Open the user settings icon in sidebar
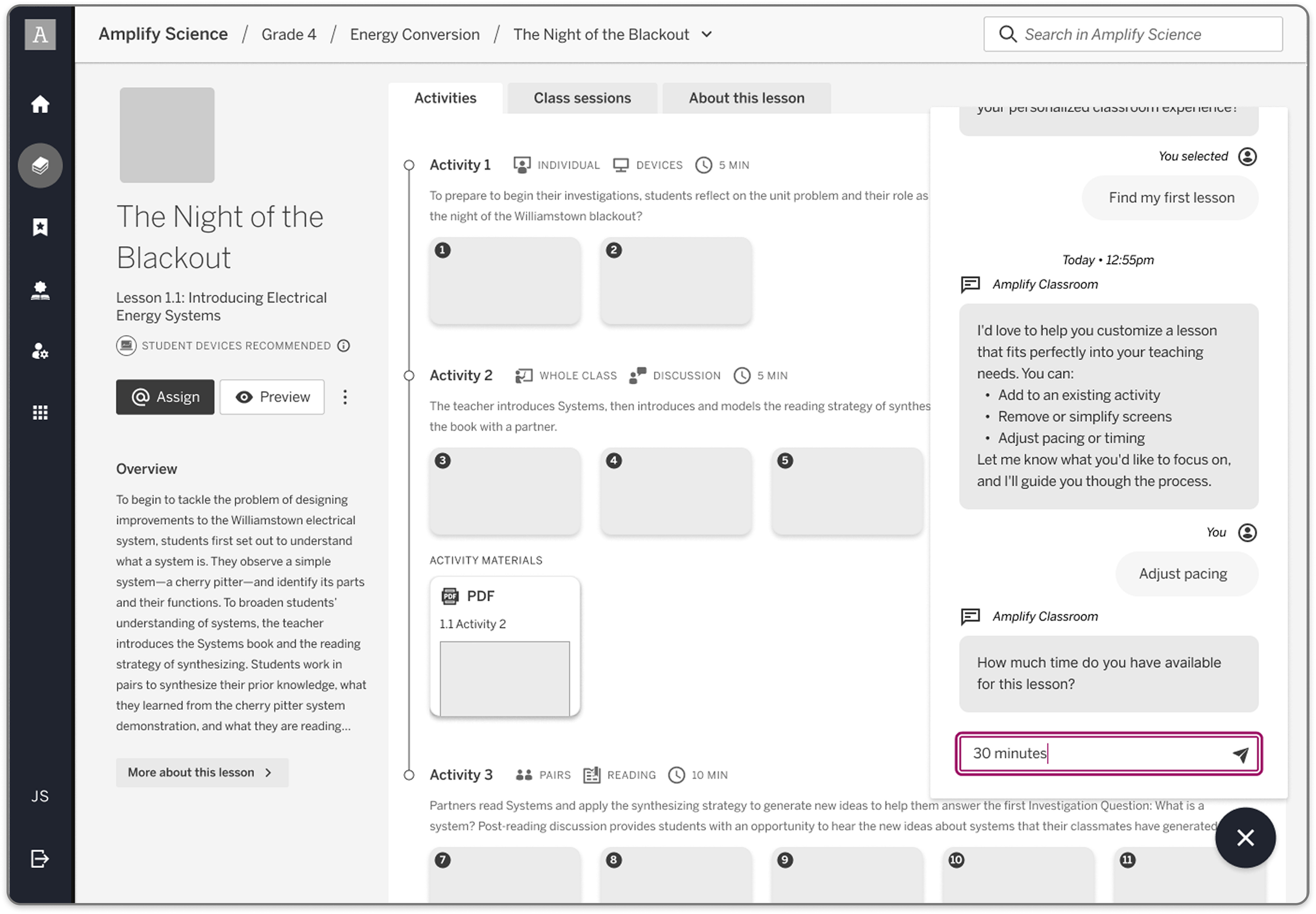This screenshot has width=1316, height=914. pyautogui.click(x=40, y=351)
